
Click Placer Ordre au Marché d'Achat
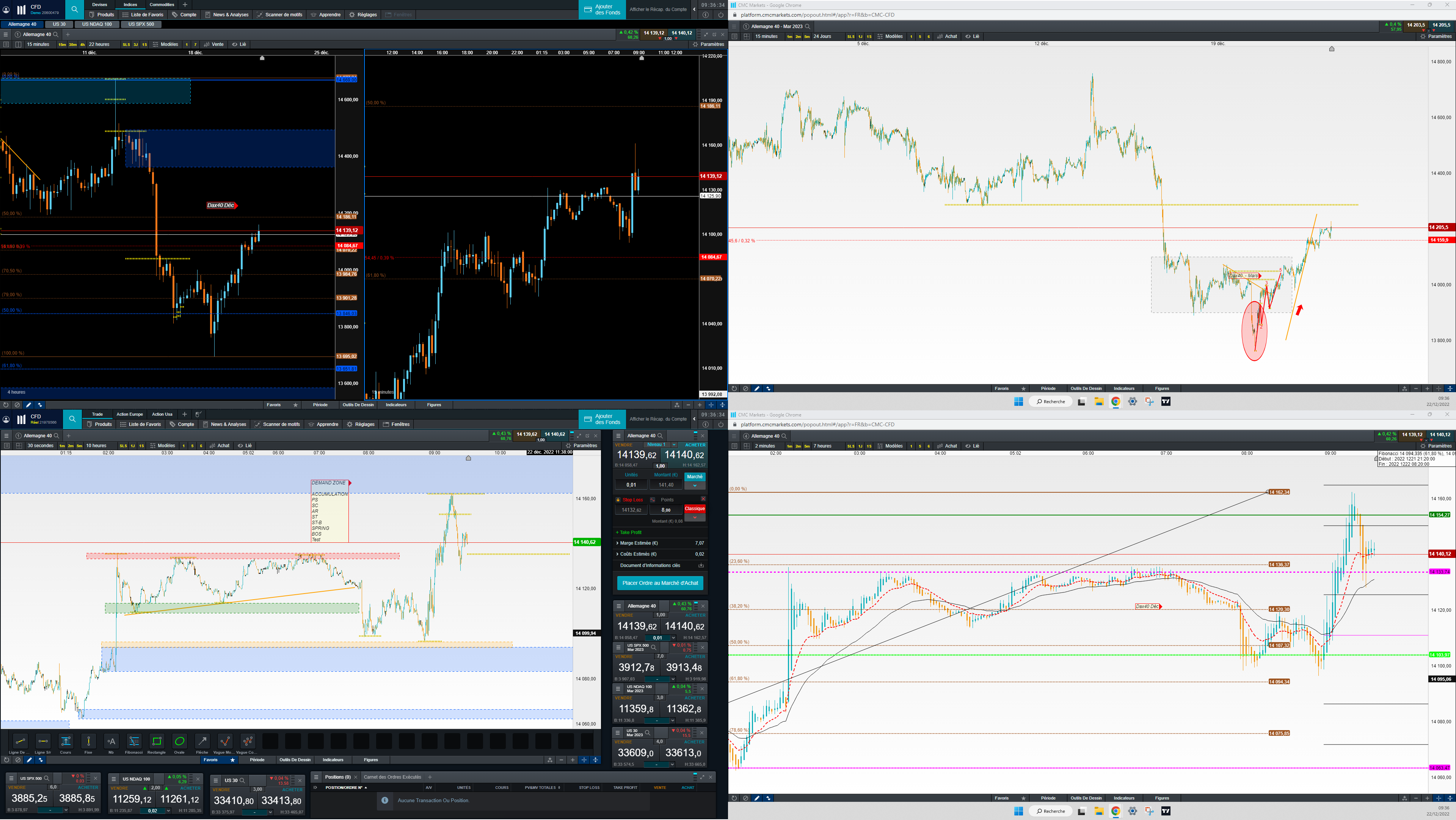point(660,583)
